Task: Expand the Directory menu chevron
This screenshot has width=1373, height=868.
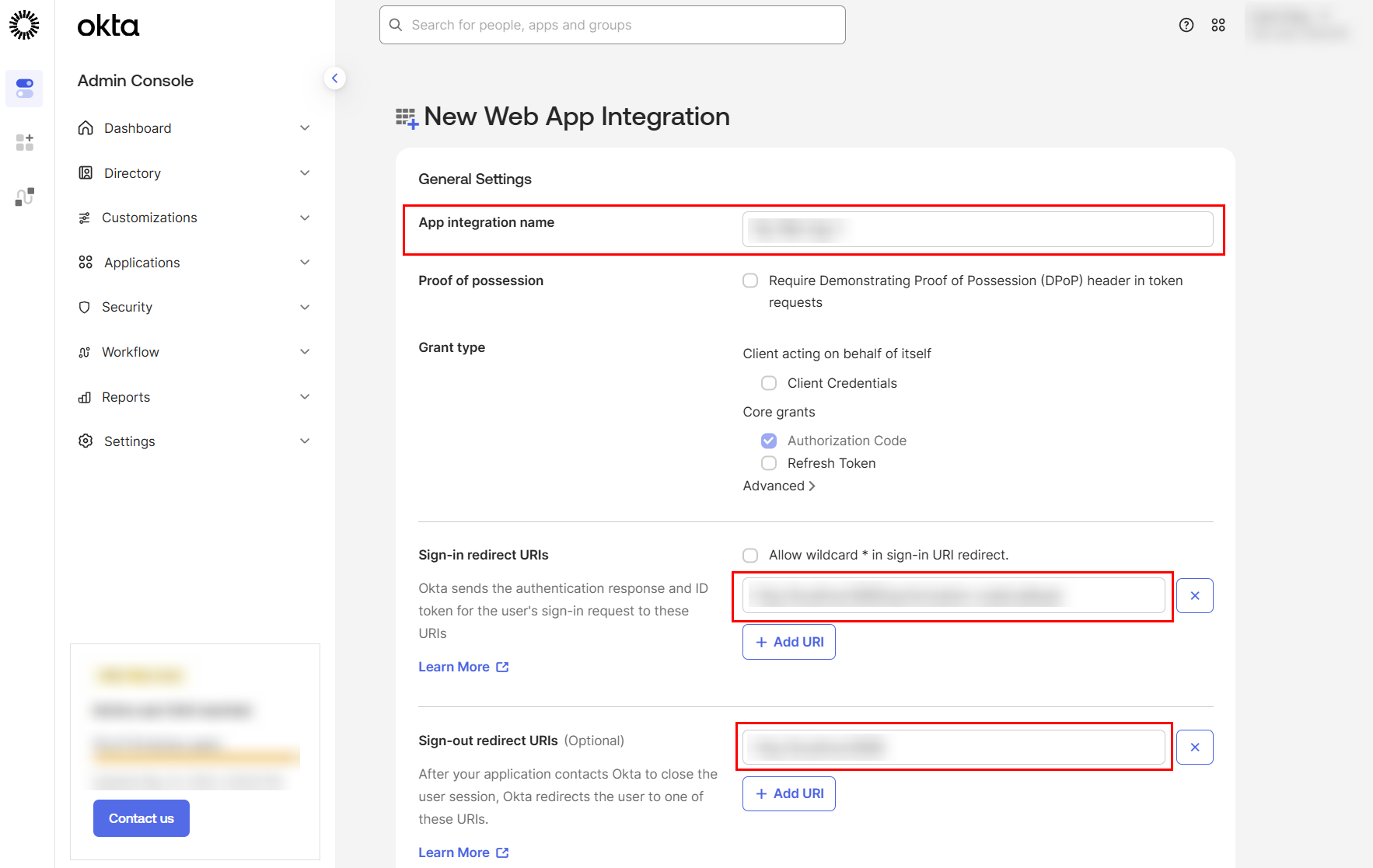Action: (305, 173)
